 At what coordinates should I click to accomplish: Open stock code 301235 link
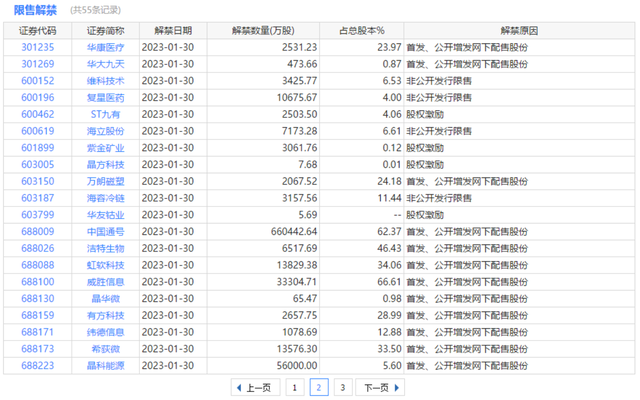[x=38, y=47]
